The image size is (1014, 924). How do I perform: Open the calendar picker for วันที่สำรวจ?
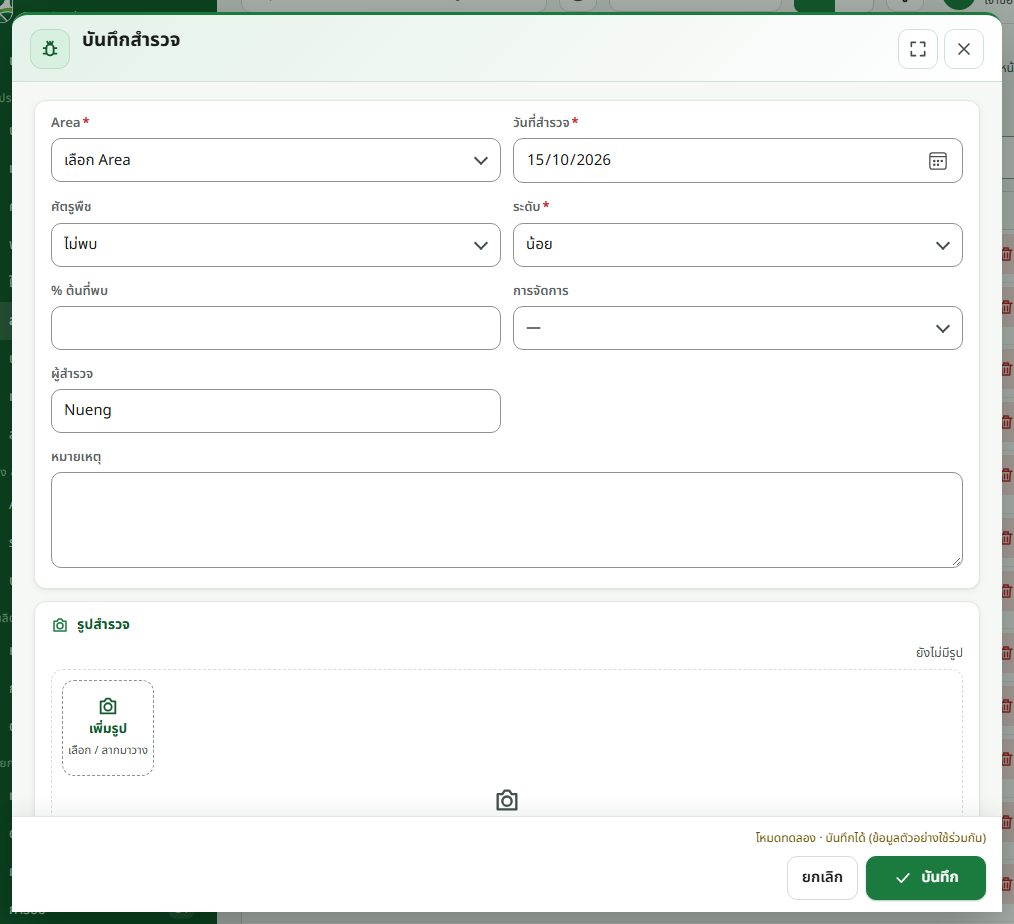(938, 160)
